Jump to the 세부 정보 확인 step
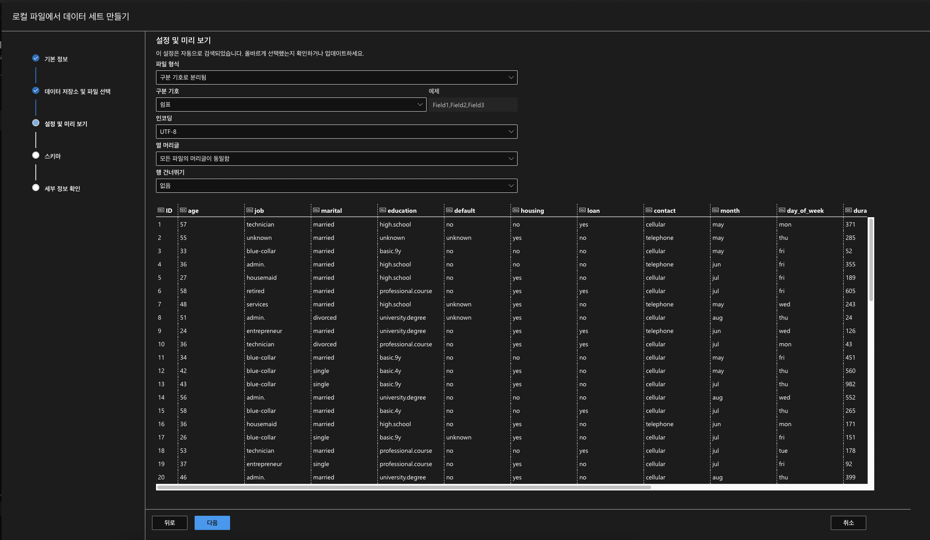The height and width of the screenshot is (540, 930). click(62, 188)
